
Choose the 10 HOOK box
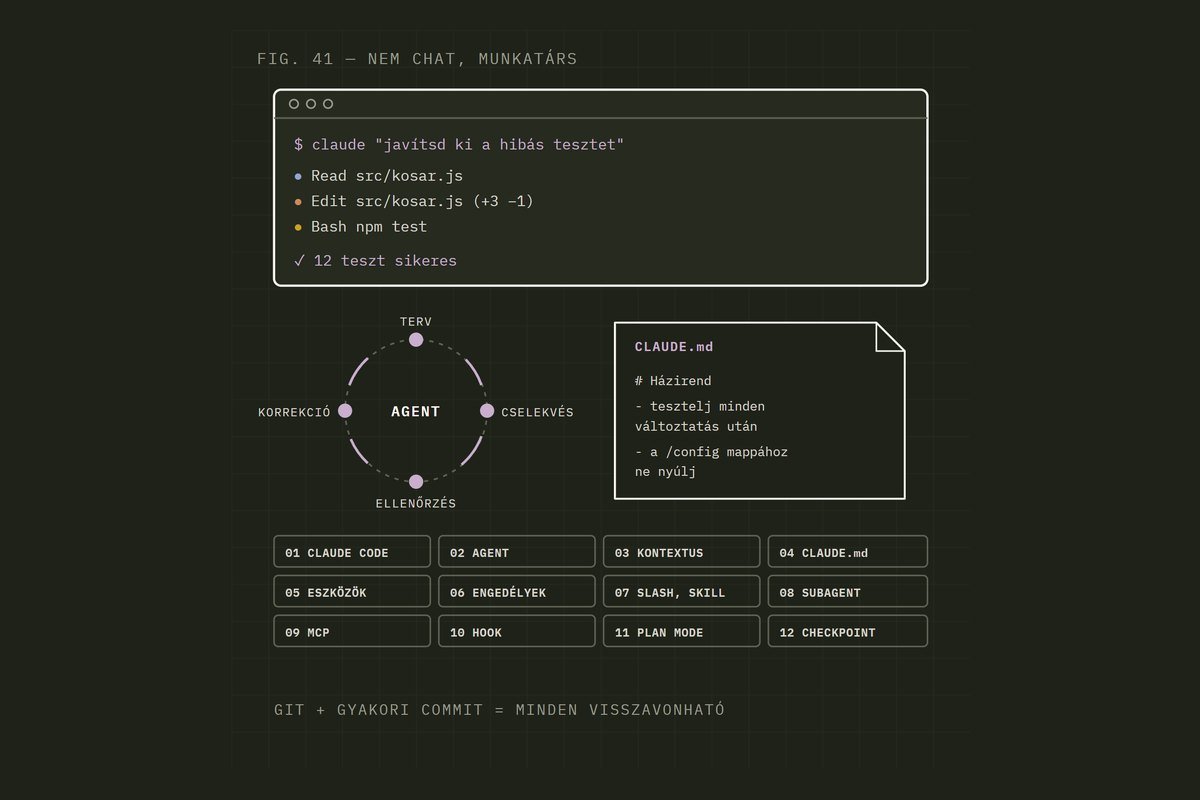click(517, 632)
